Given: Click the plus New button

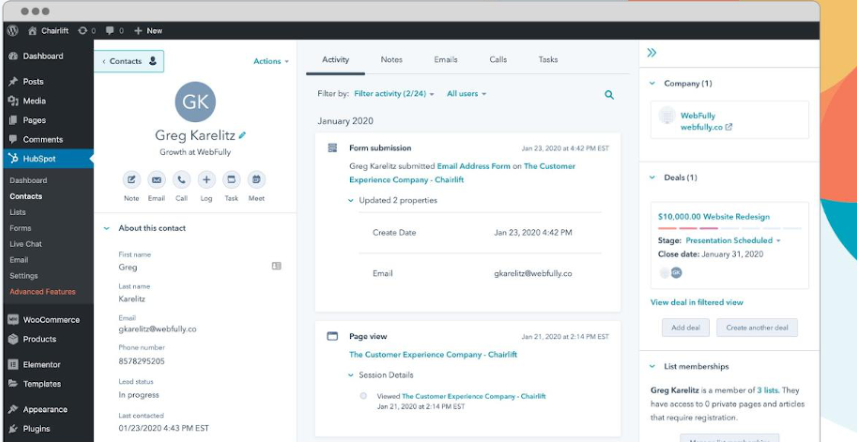Looking at the screenshot, I should pos(148,31).
